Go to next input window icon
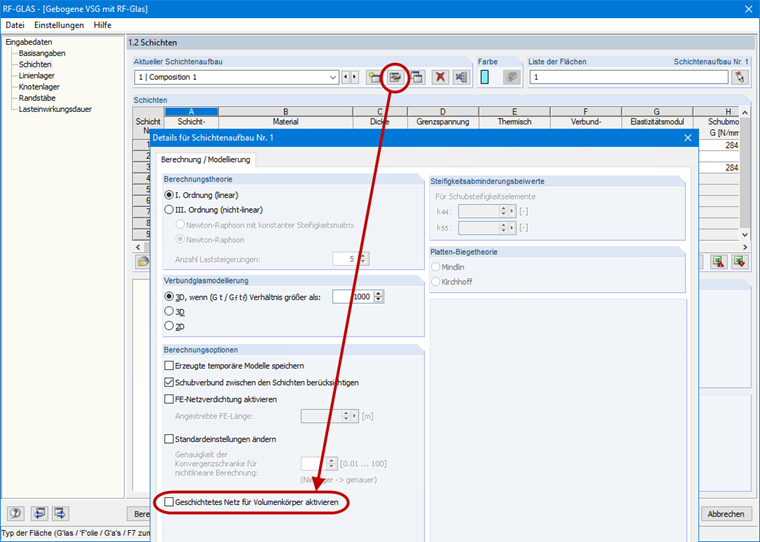Image resolution: width=760 pixels, height=542 pixels. click(x=60, y=513)
